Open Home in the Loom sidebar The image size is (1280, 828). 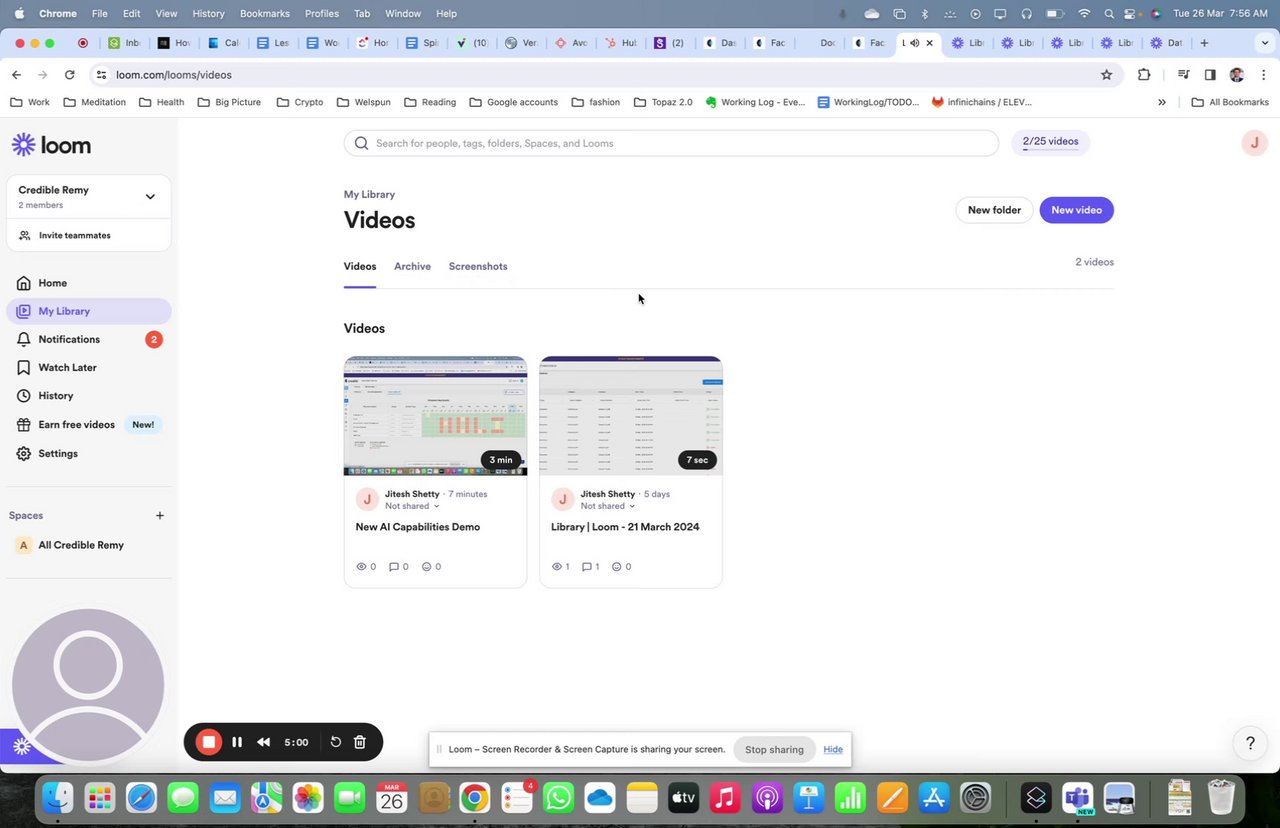coord(52,283)
